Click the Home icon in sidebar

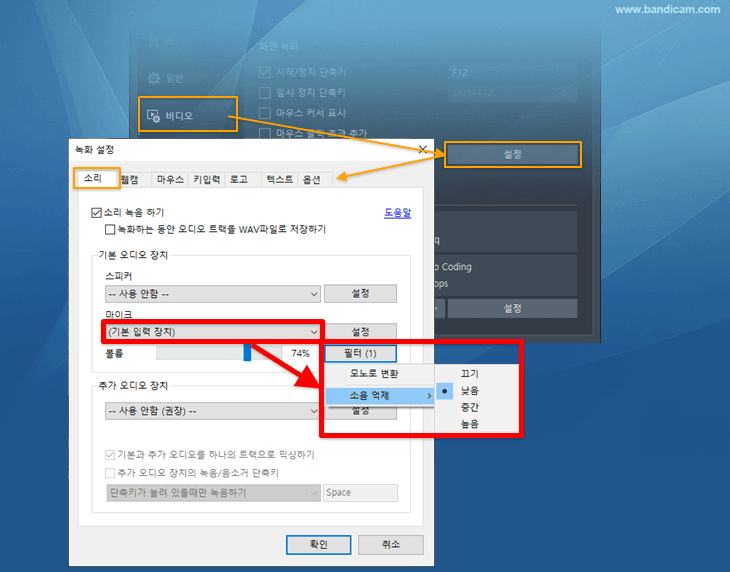click(153, 42)
